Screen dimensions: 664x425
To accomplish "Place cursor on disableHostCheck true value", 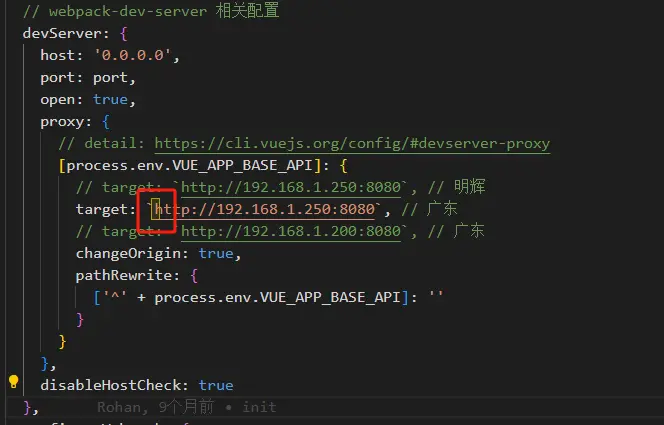I will coord(216,385).
